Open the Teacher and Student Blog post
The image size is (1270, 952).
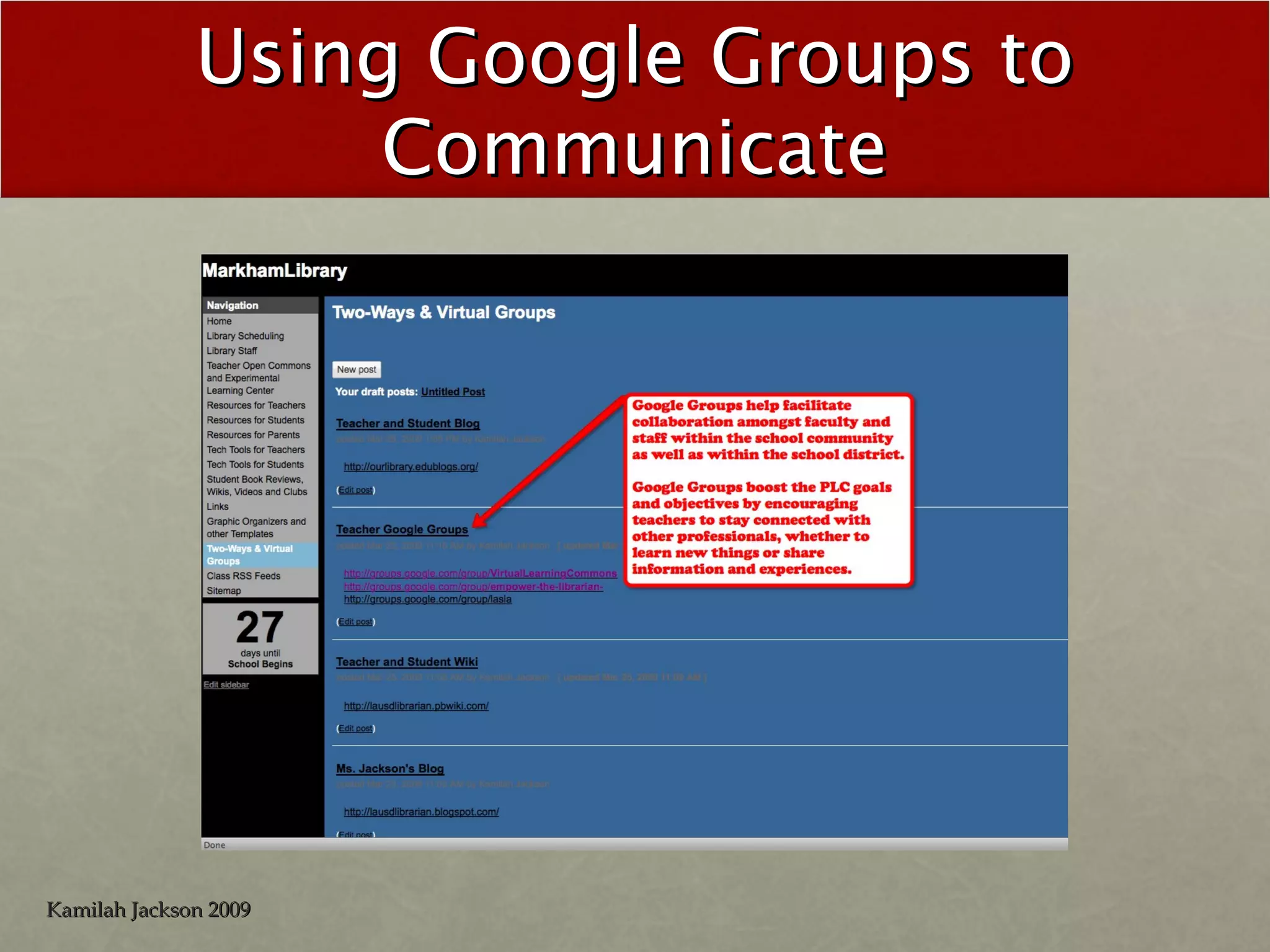tap(407, 423)
